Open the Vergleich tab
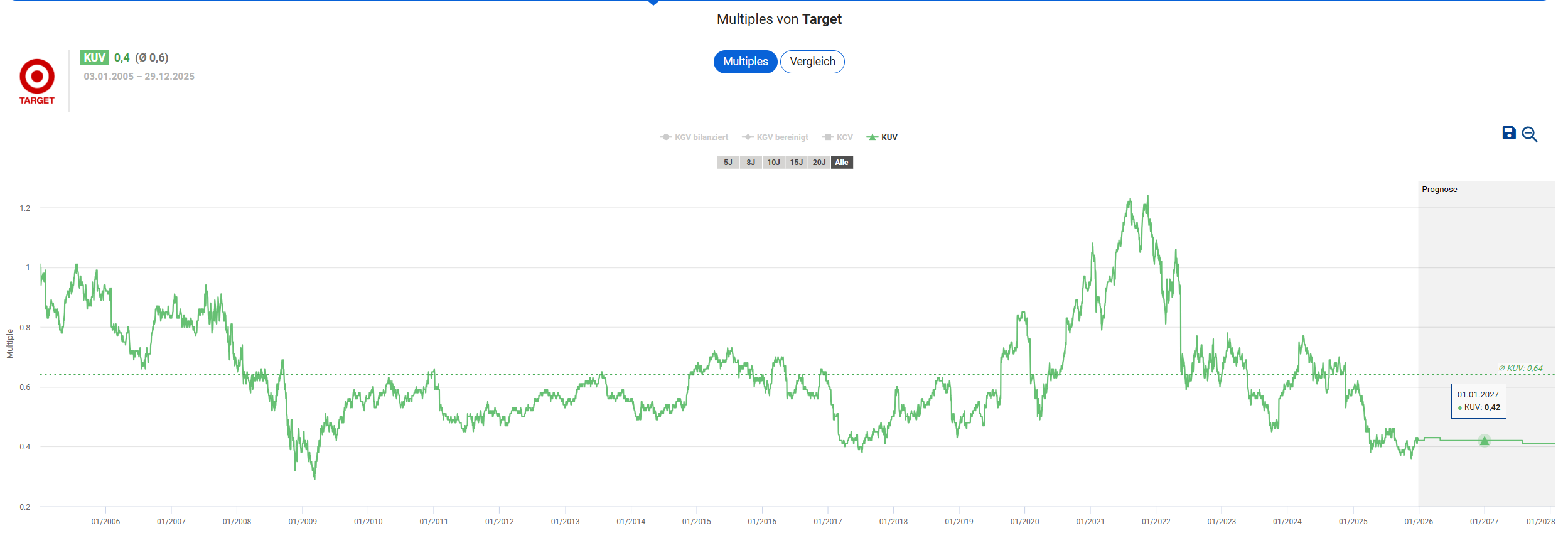 click(812, 62)
